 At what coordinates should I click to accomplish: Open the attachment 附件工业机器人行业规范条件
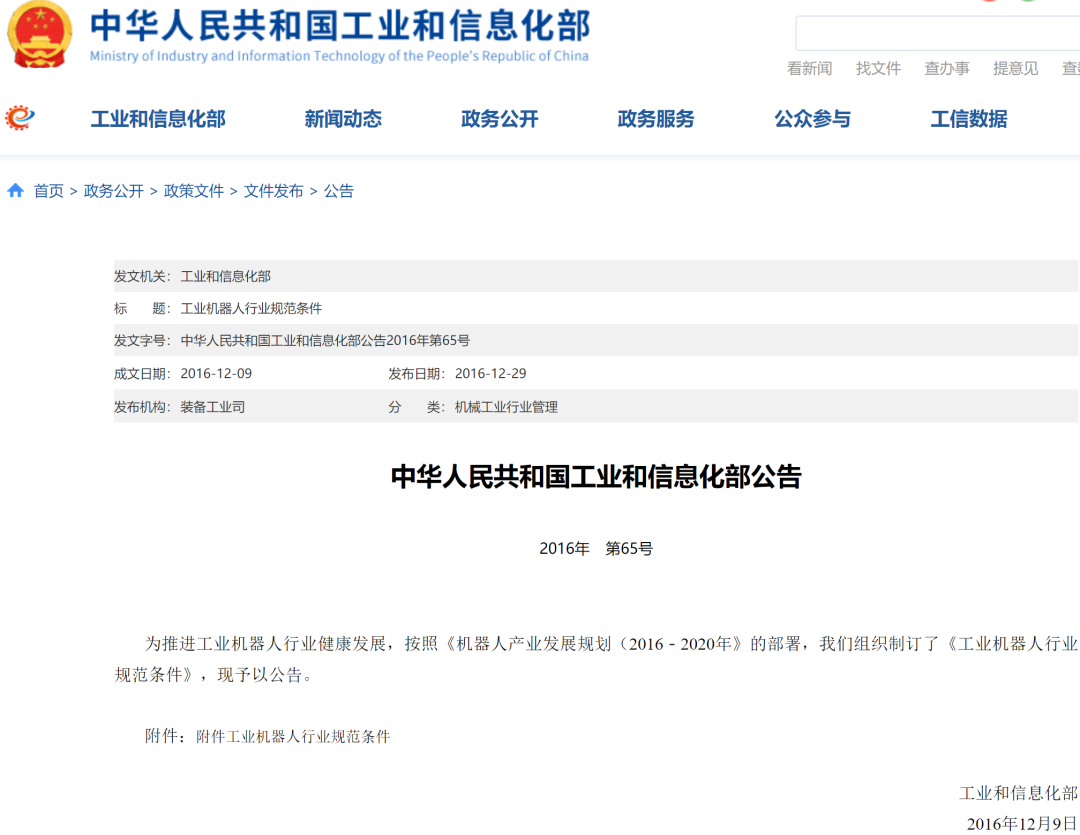click(293, 737)
